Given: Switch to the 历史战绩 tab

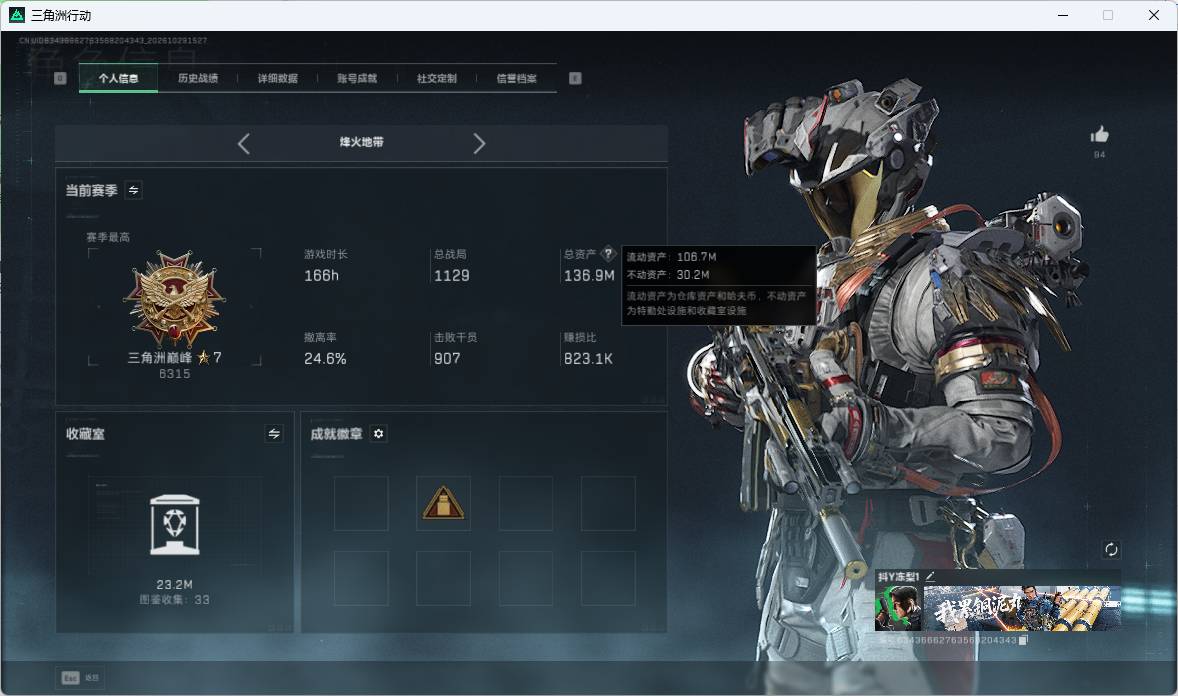Looking at the screenshot, I should (x=198, y=78).
